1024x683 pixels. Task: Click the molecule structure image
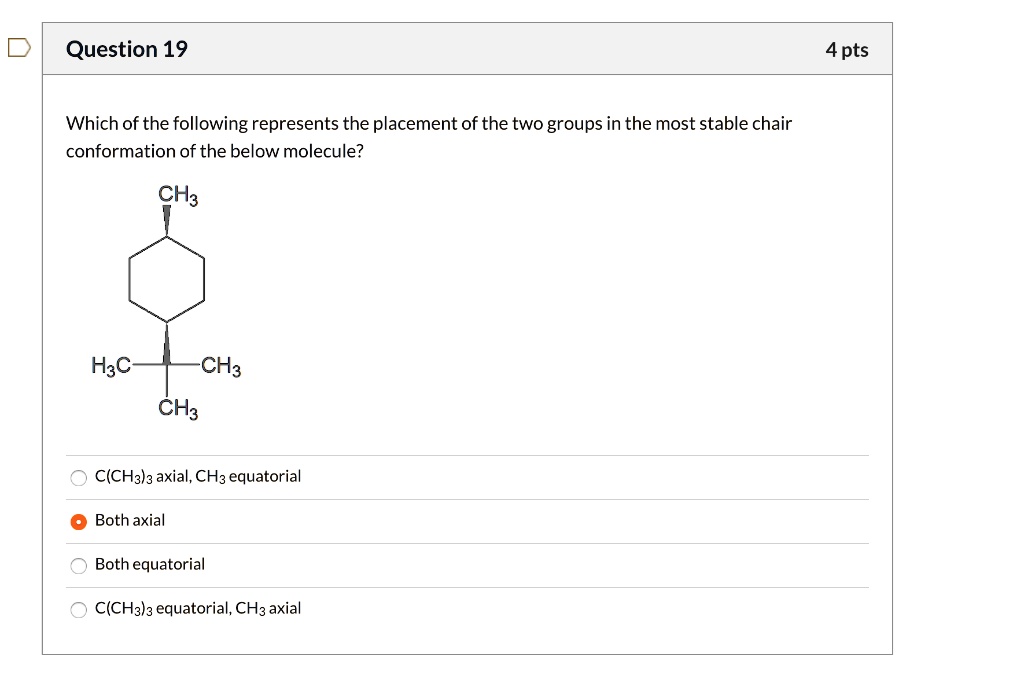click(x=168, y=300)
